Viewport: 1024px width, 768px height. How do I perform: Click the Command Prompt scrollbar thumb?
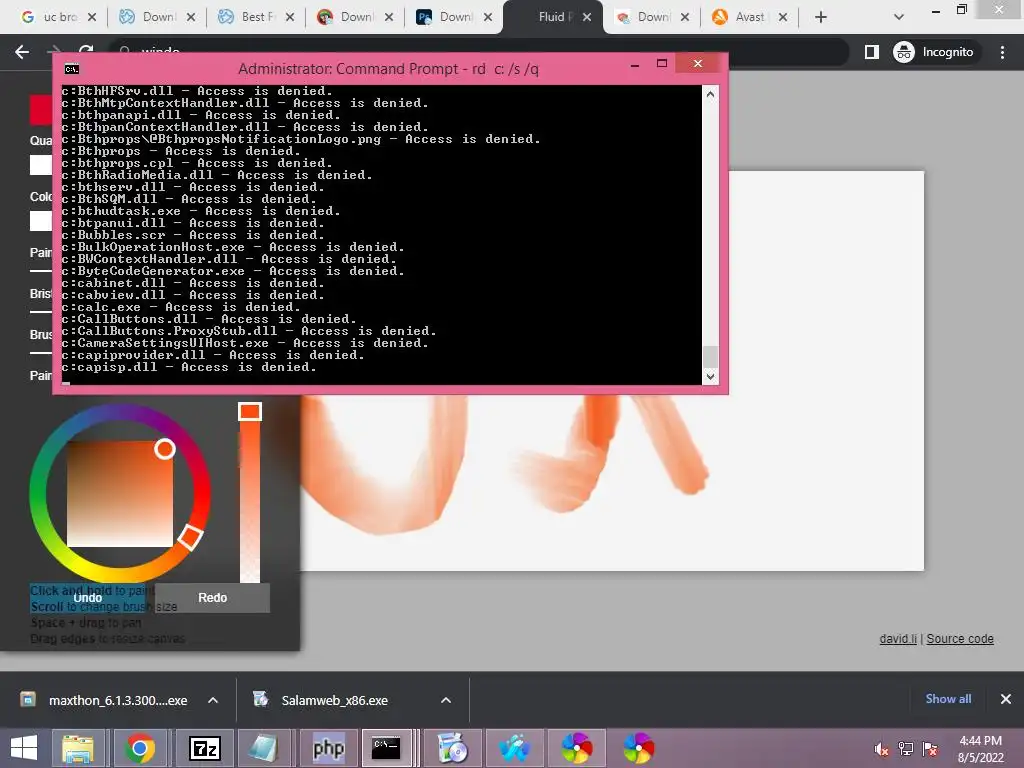[x=710, y=357]
